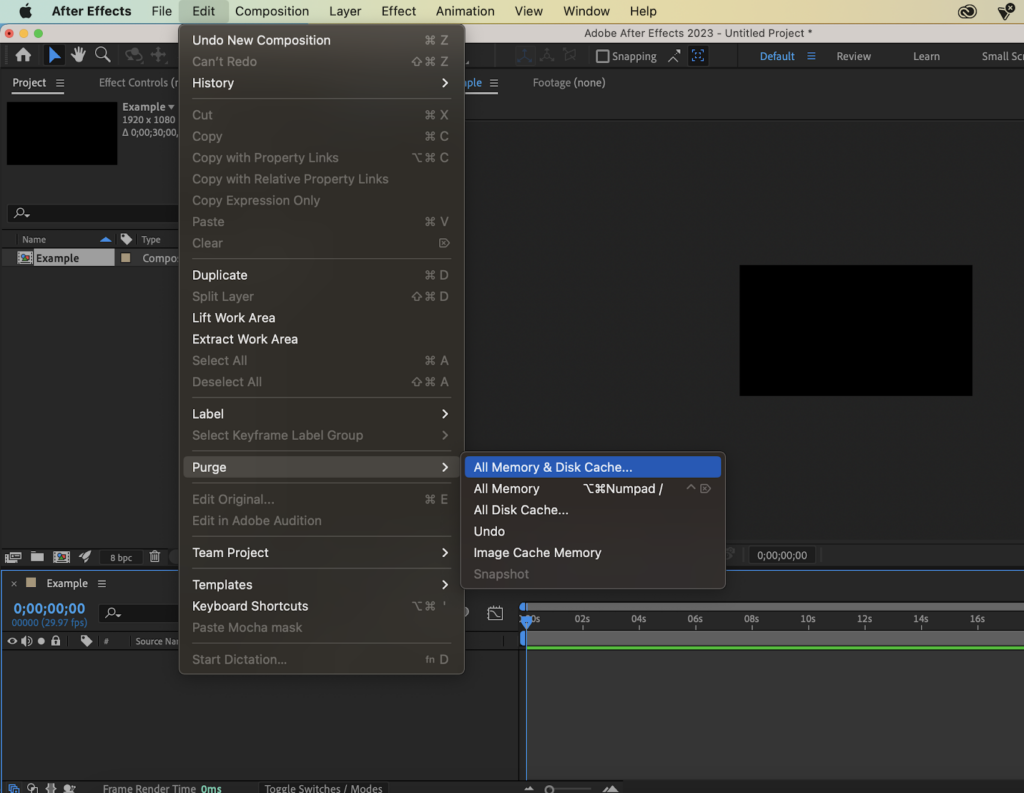Choose All Disk Cache option
This screenshot has height=793, width=1024.
(x=592, y=510)
